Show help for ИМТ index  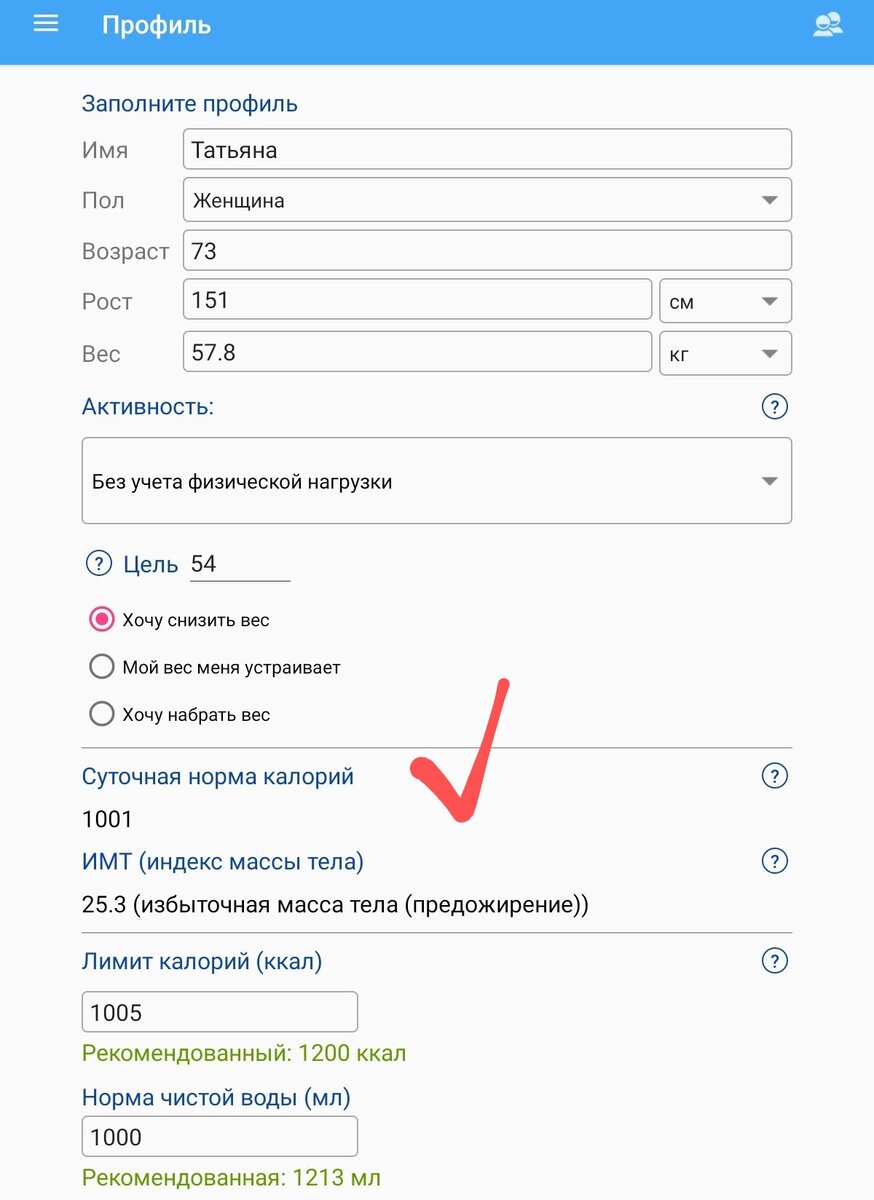774,861
